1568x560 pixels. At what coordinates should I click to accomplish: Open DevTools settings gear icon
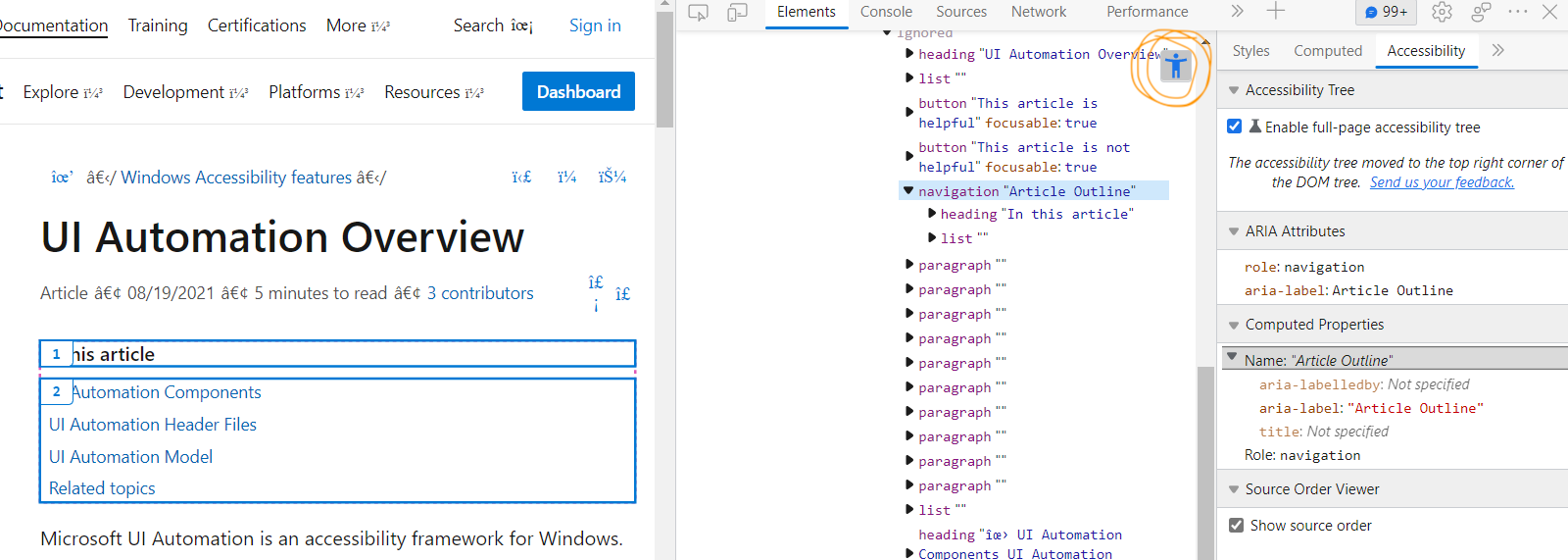(x=1442, y=12)
